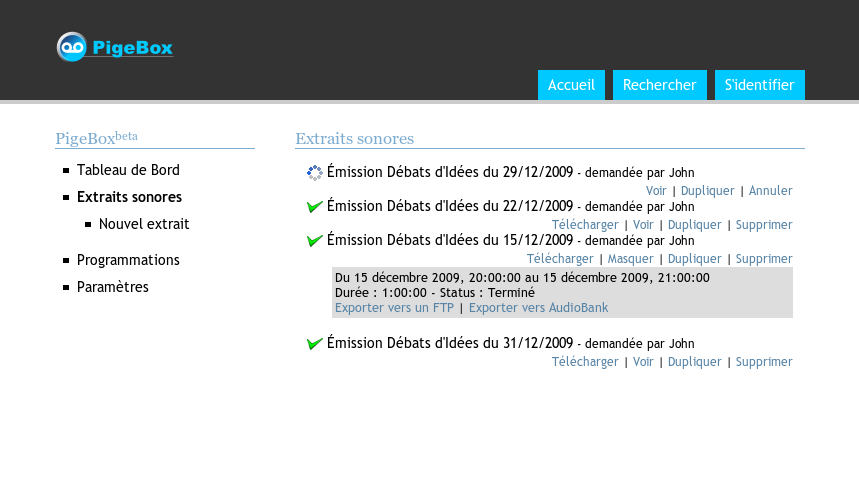Click green checkmark icon for 15/12/2009 émission
The image size is (859, 496).
(315, 241)
